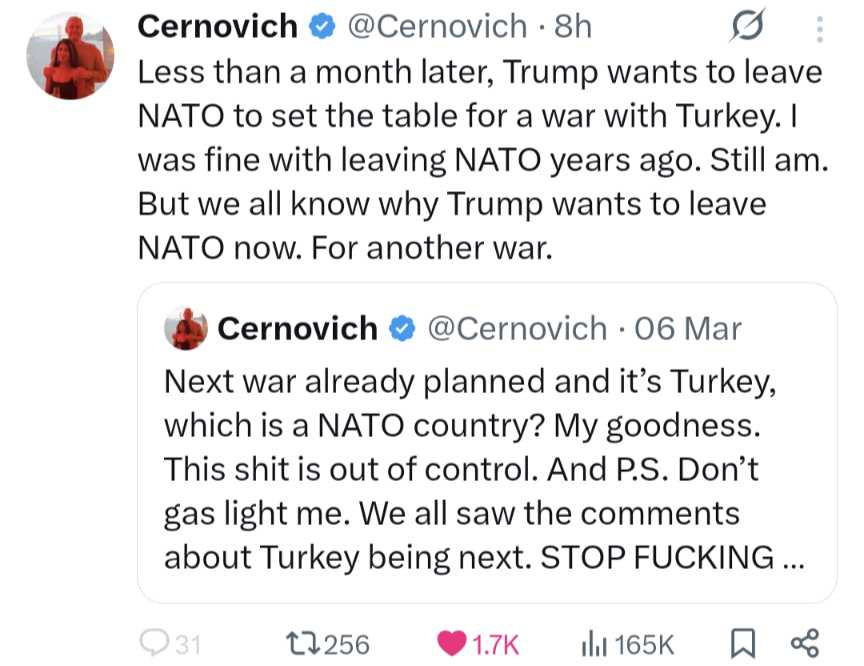
Task: Open the @Cernovich handle link
Action: [436, 26]
